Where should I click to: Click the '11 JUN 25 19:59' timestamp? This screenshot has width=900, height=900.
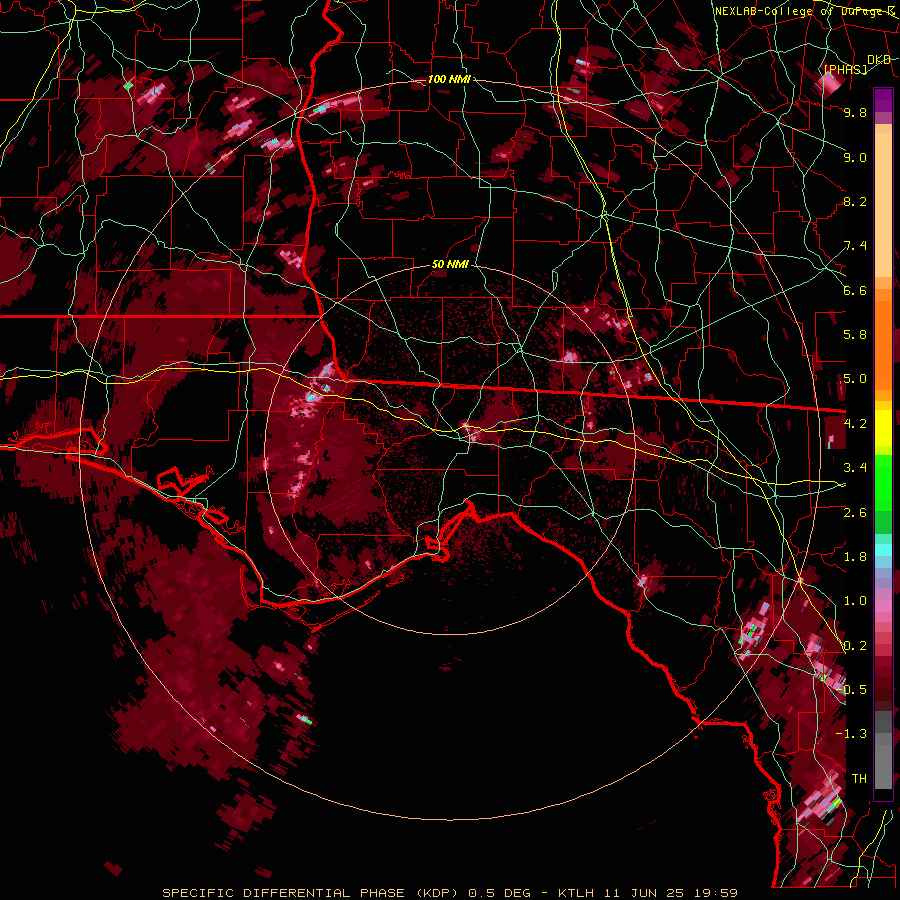[x=670, y=893]
